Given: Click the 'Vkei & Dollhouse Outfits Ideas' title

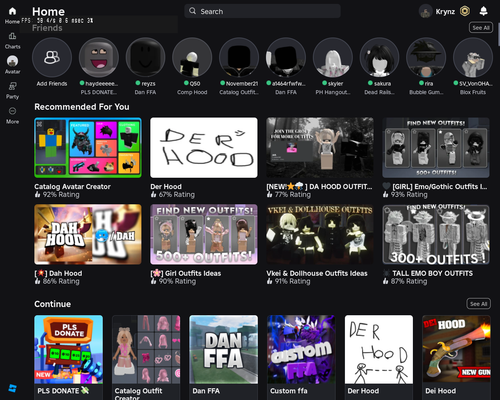Looking at the screenshot, I should click(317, 273).
